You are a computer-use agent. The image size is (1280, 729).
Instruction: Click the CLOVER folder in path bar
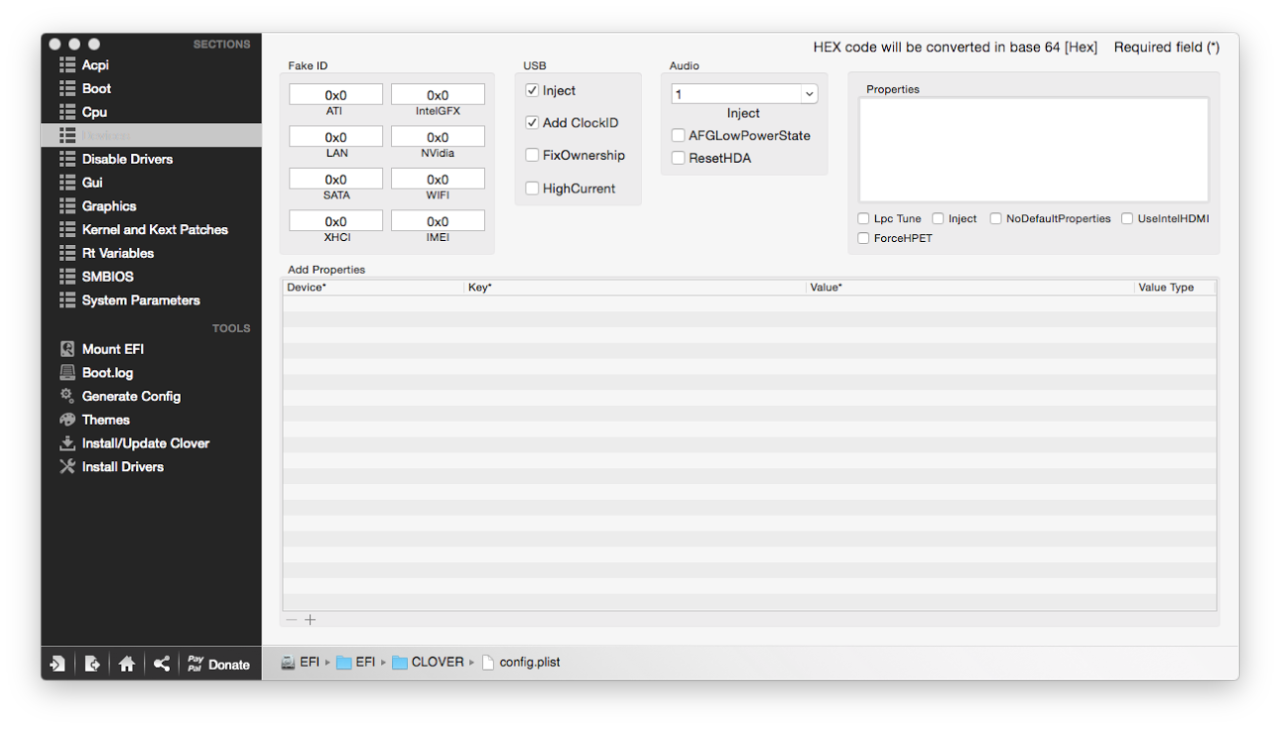pos(429,662)
